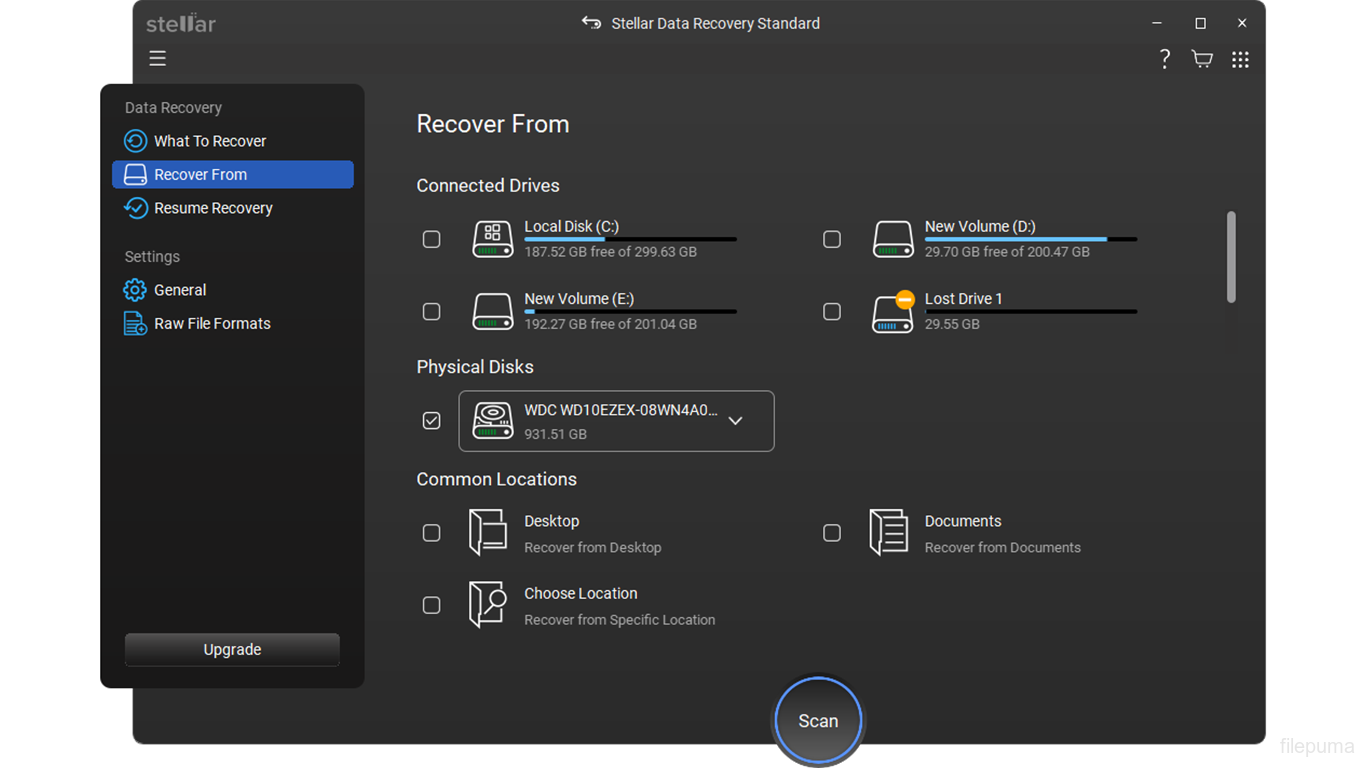
Task: Enable the New Volume (E:) checkbox
Action: (x=432, y=312)
